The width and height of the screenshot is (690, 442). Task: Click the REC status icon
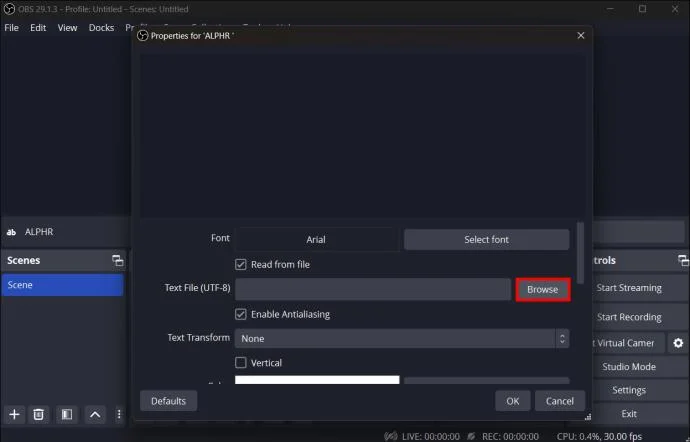click(x=471, y=436)
